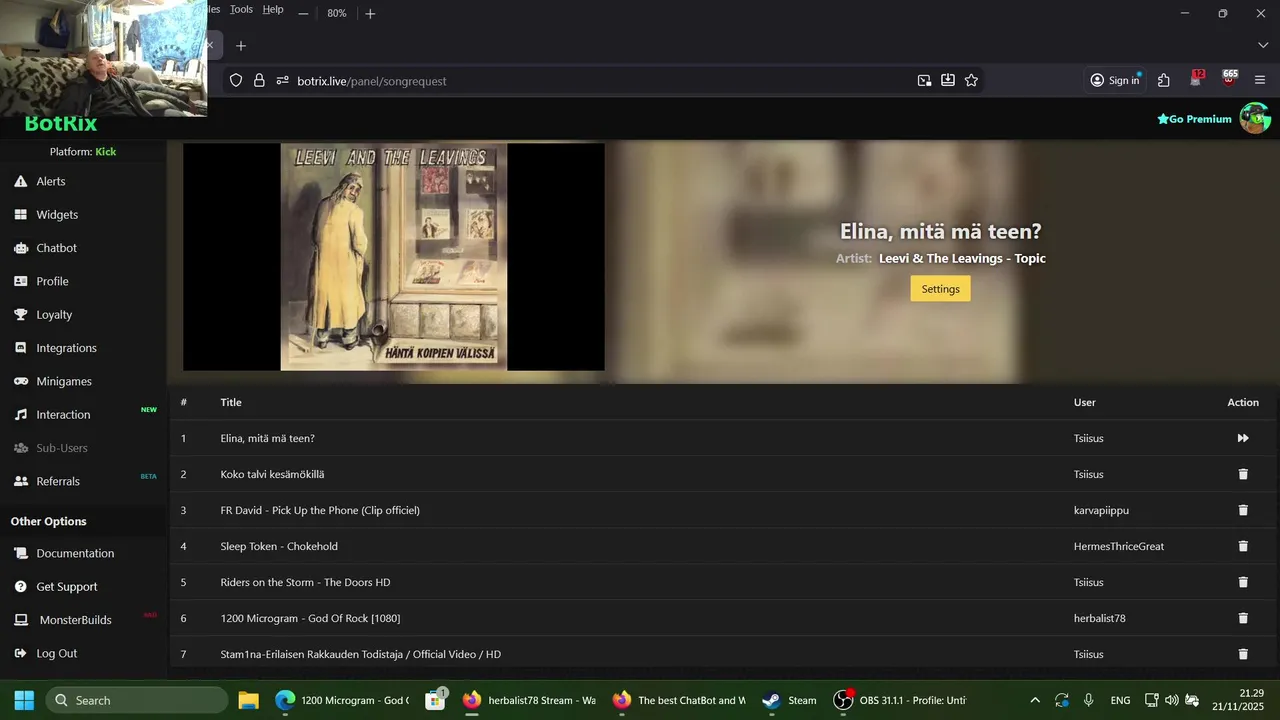Skip the currently playing Elina song

click(x=1243, y=438)
